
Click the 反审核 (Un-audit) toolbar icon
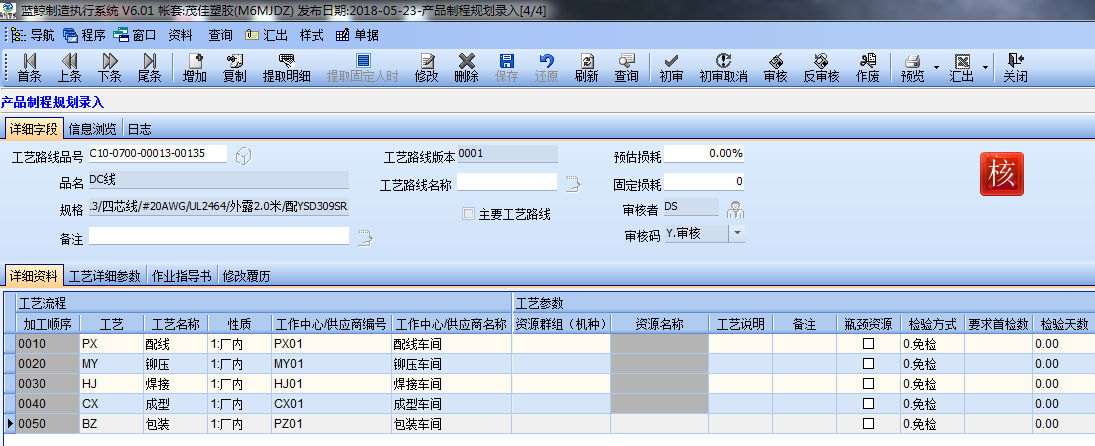click(821, 68)
